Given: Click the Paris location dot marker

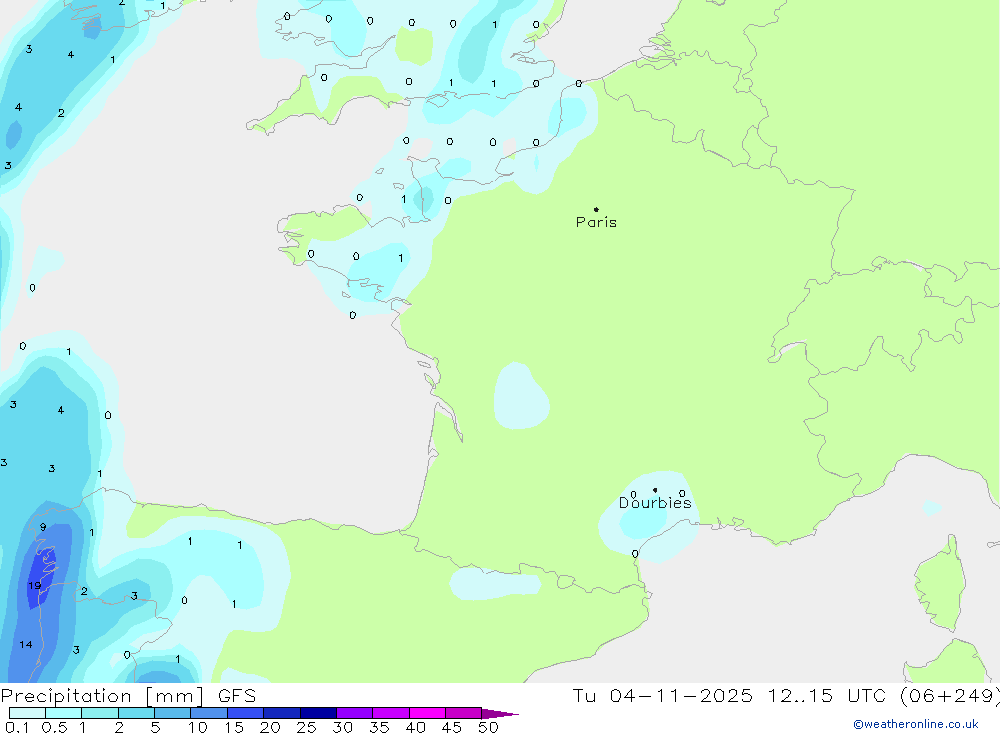Looking at the screenshot, I should [x=596, y=209].
